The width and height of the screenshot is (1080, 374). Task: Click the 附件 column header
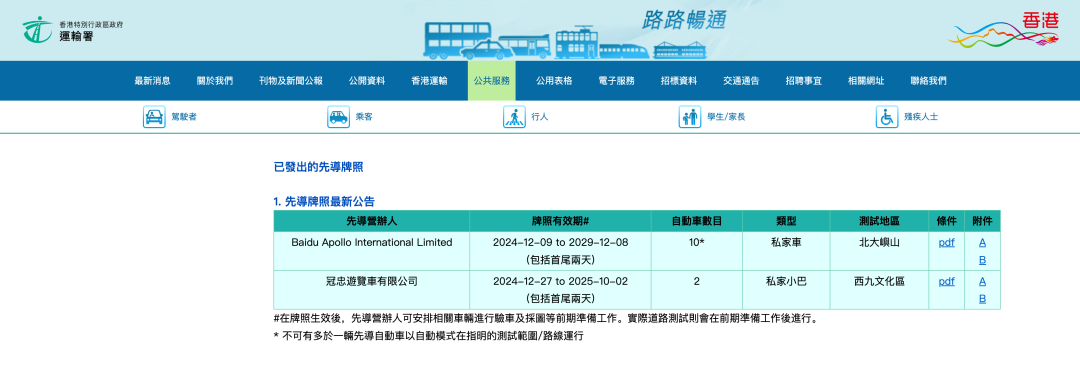[982, 221]
